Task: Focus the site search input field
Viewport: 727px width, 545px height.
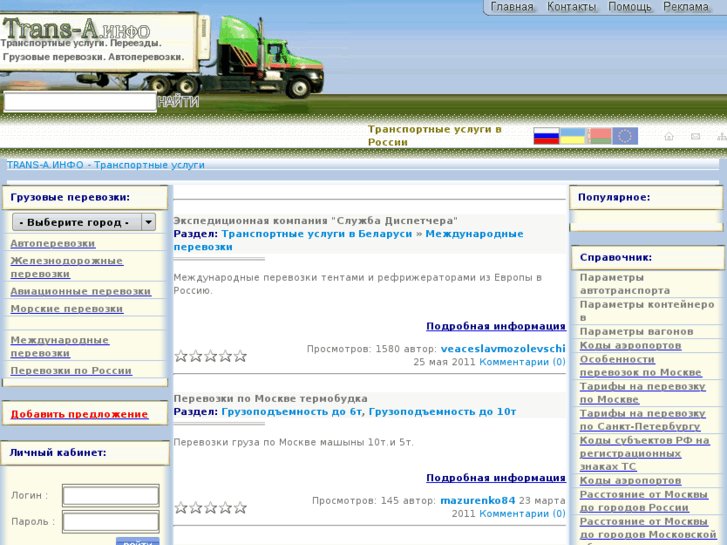Action: click(x=80, y=102)
